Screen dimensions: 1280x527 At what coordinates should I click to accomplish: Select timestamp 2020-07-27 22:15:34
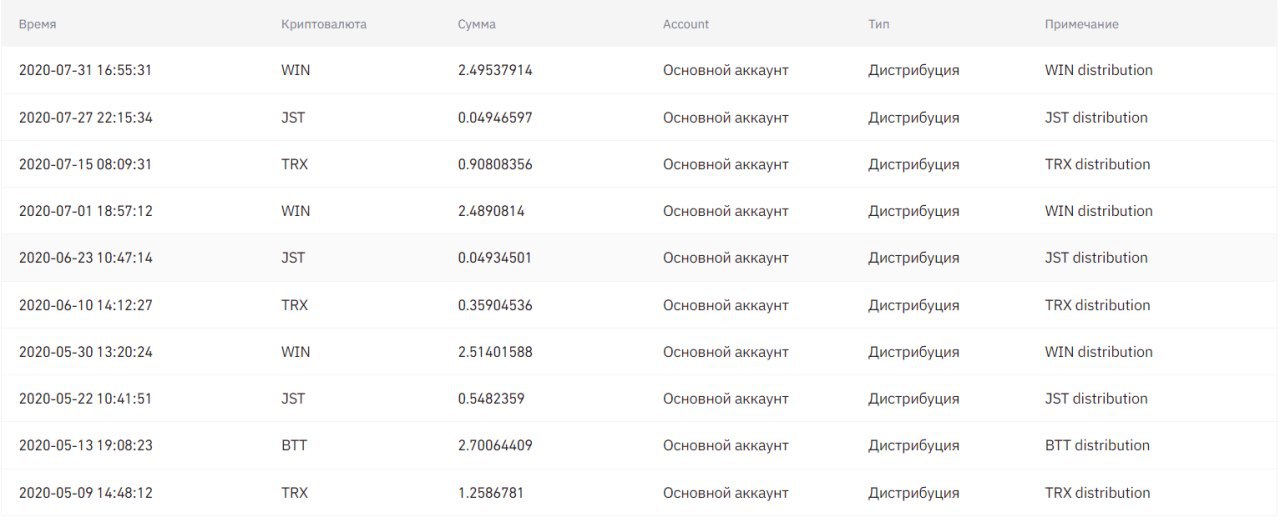86,118
